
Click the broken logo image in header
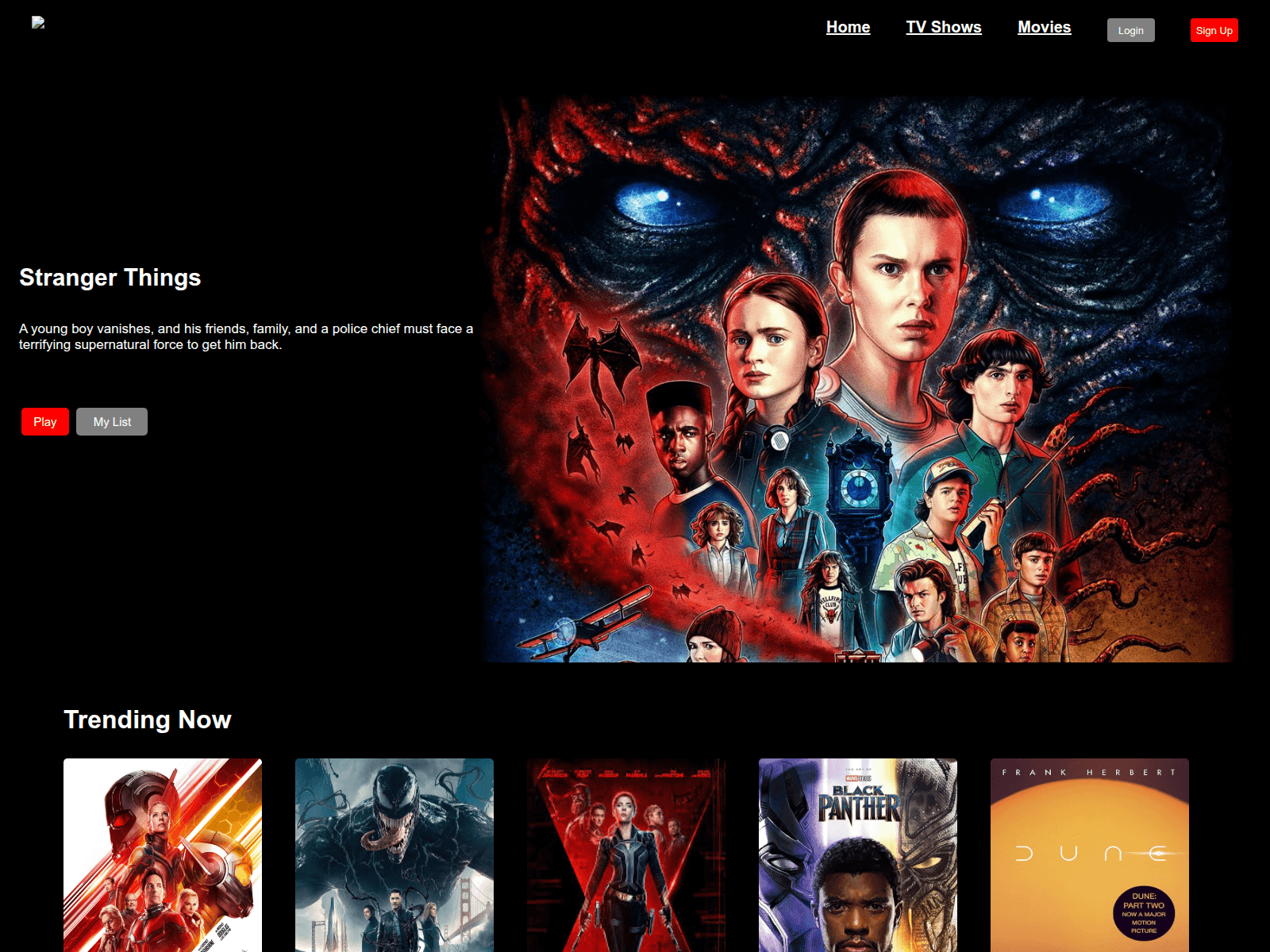pos(38,22)
